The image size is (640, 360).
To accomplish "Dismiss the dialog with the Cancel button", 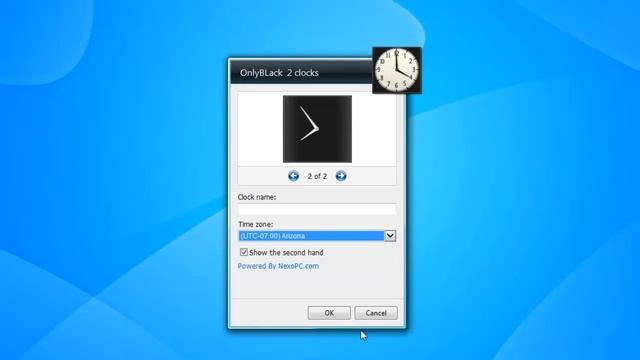I will click(376, 313).
